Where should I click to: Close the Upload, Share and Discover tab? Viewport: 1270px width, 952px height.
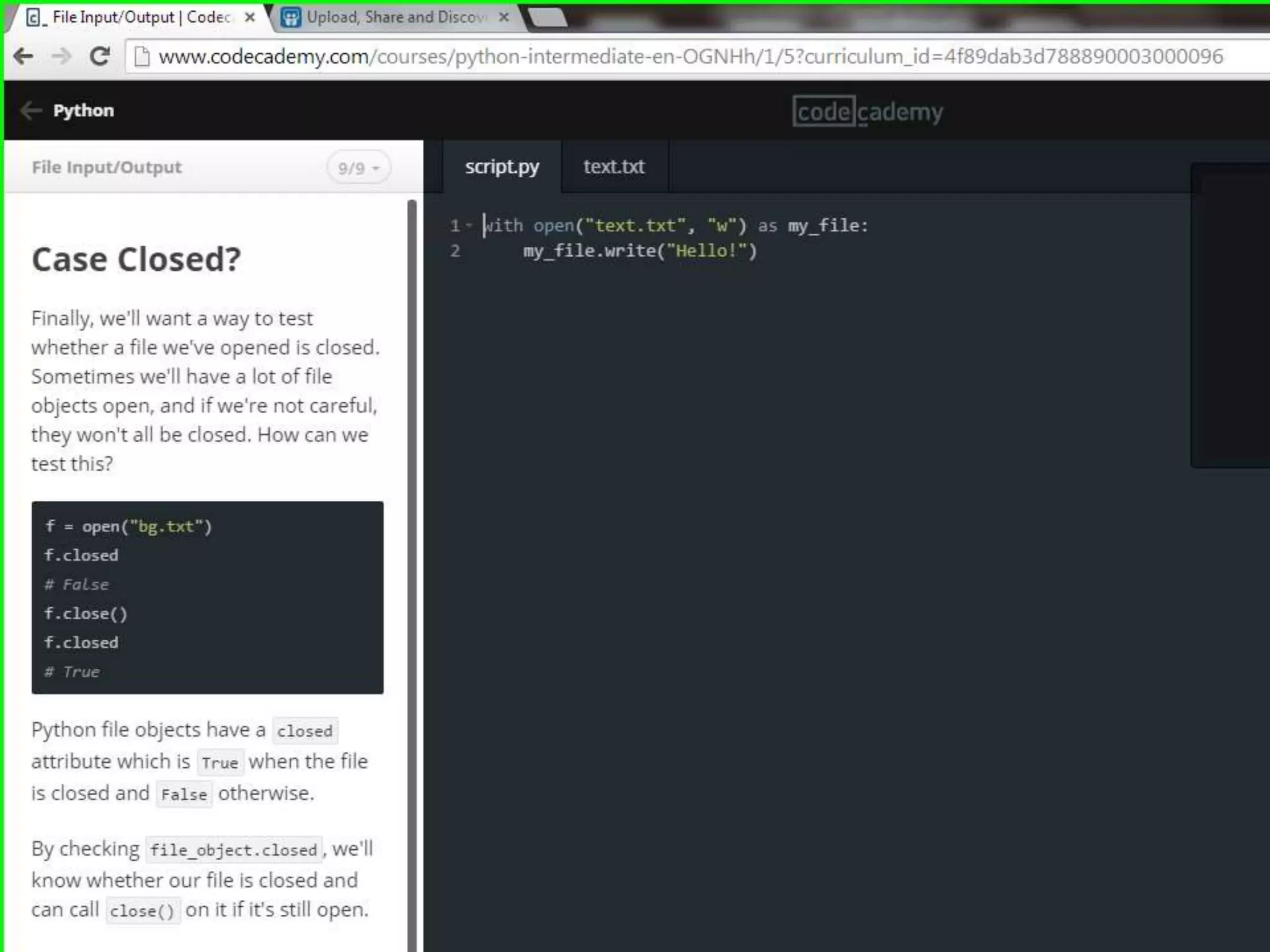click(504, 17)
